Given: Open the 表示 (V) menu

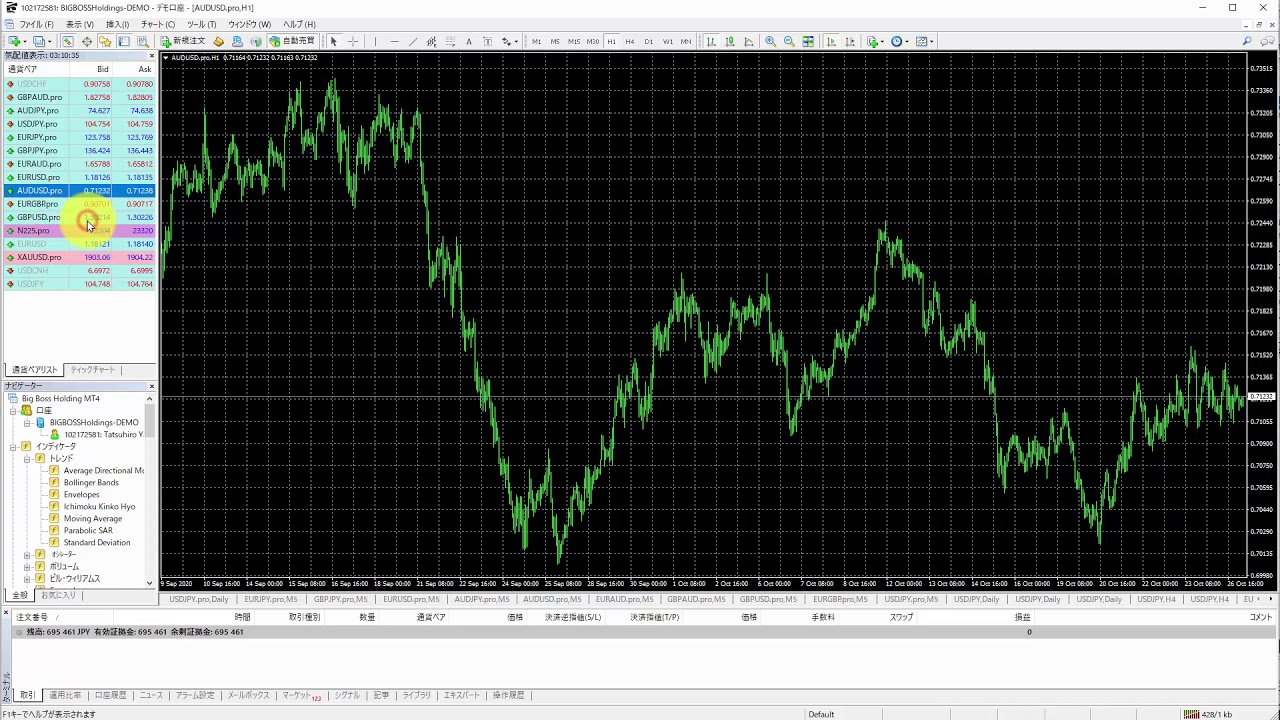Looking at the screenshot, I should (x=80, y=24).
